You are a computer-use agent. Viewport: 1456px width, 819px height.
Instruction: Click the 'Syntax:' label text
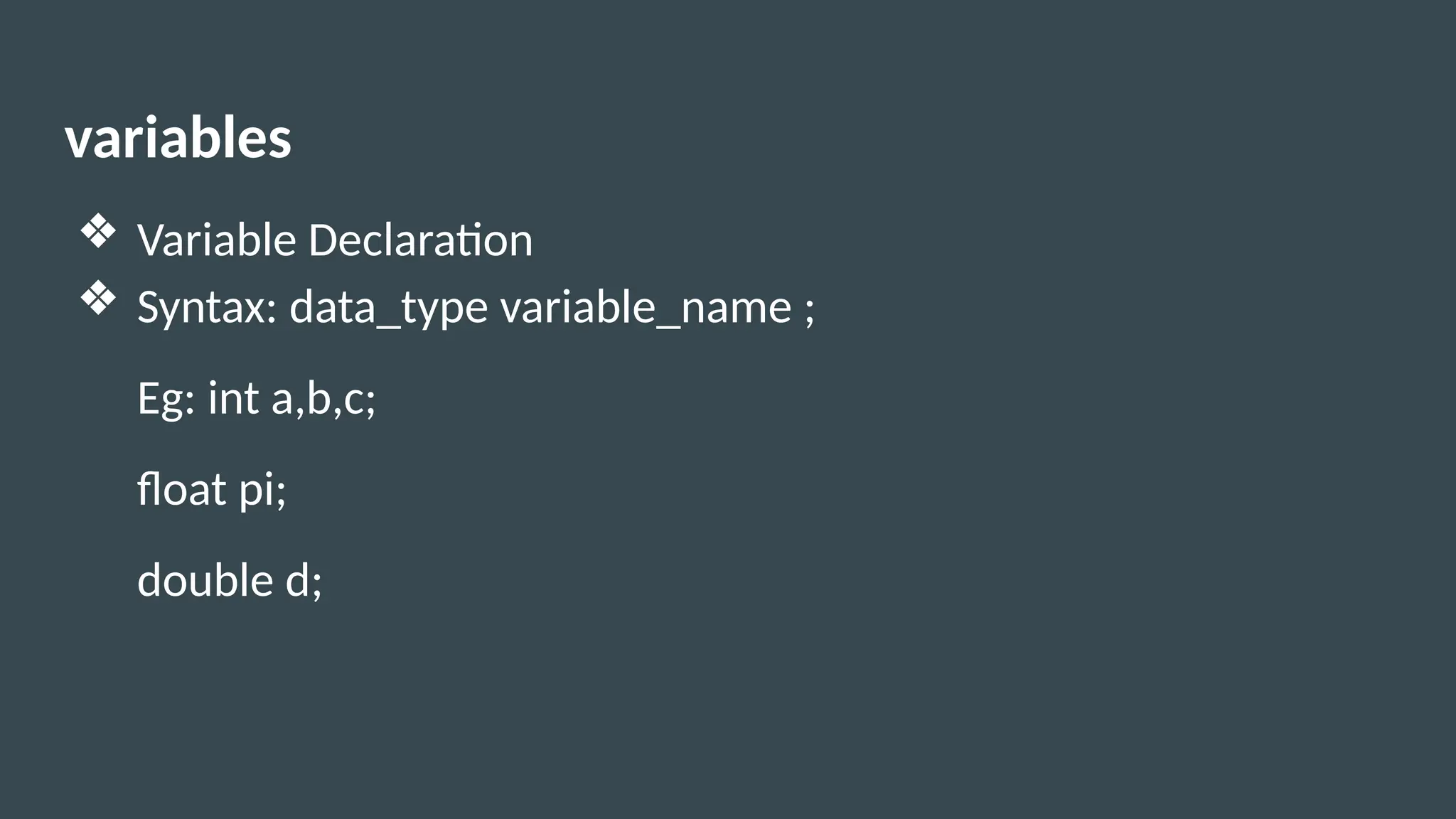pyautogui.click(x=206, y=308)
